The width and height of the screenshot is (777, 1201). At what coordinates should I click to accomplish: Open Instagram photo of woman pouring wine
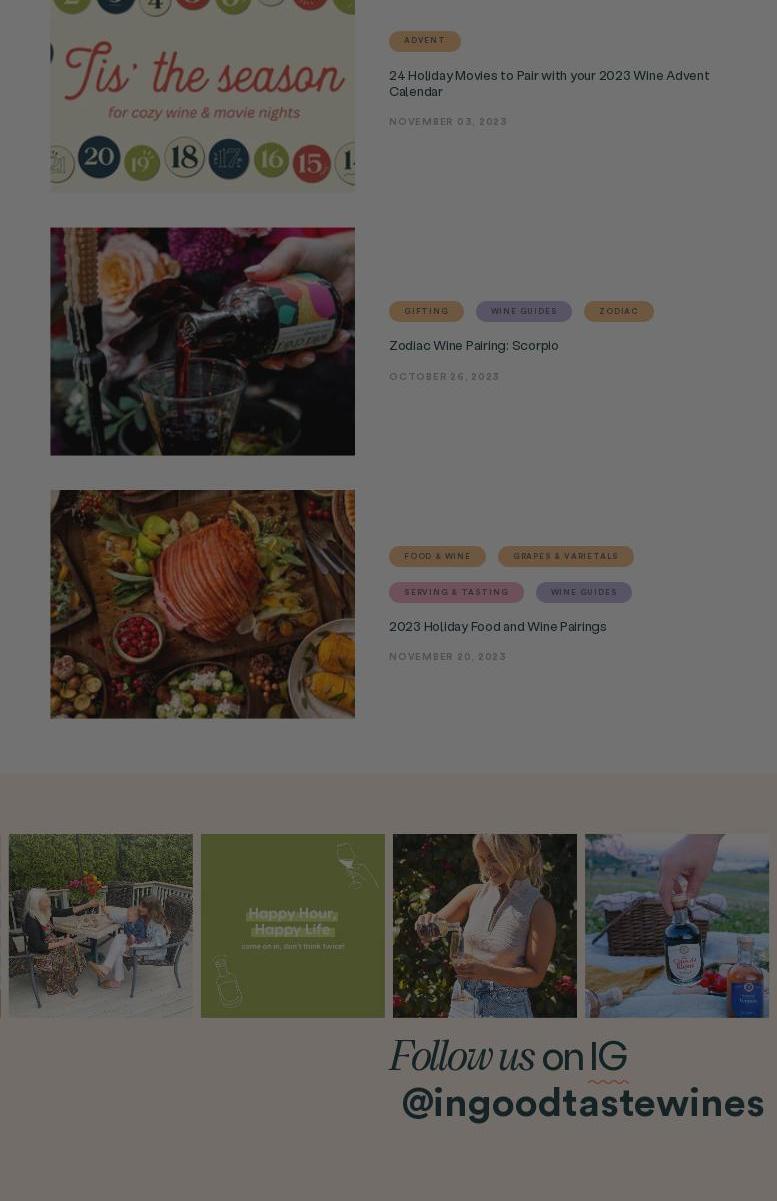tap(485, 926)
